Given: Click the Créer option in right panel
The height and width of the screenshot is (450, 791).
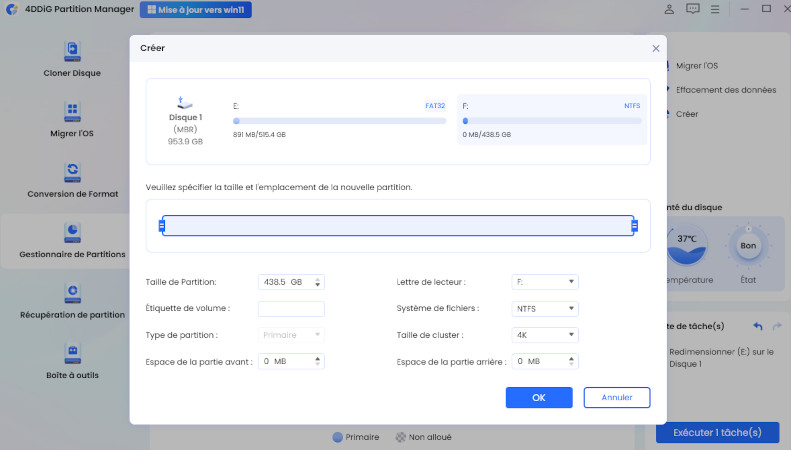Looking at the screenshot, I should (x=687, y=114).
